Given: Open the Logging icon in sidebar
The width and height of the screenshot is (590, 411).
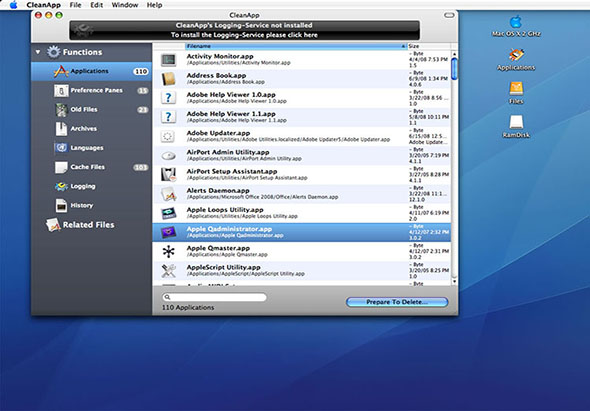Looking at the screenshot, I should (61, 186).
